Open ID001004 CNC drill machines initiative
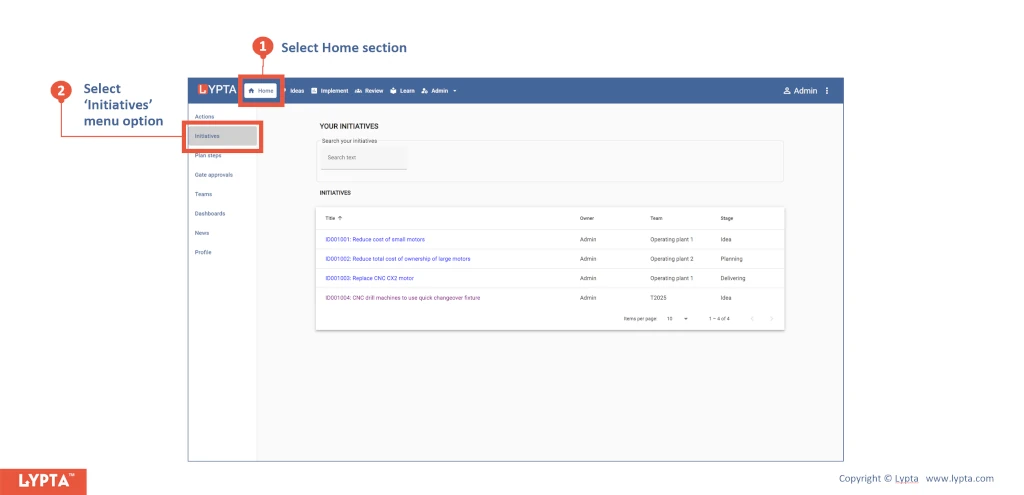Screen dimensions: 1024x495 403,298
